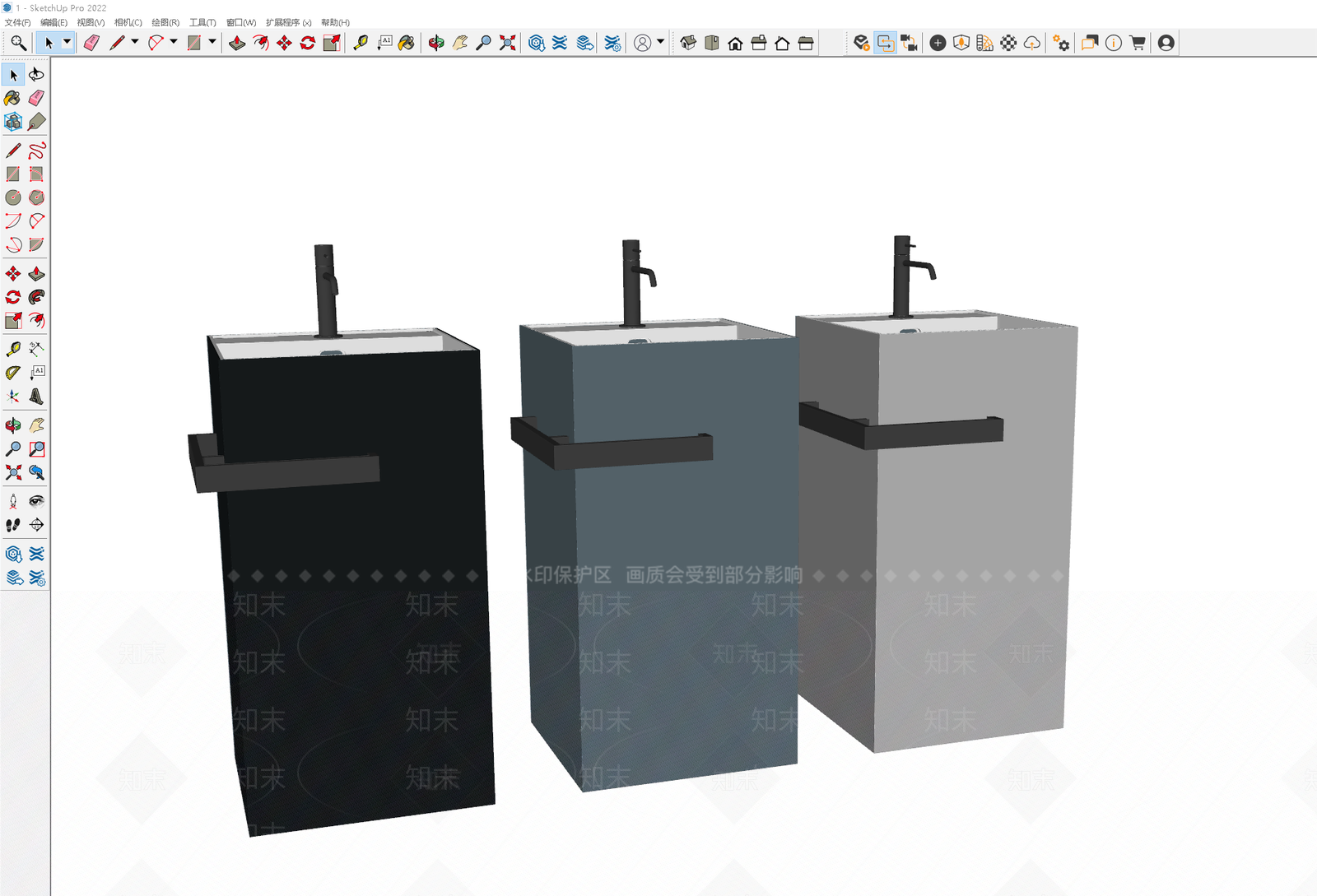Screen dimensions: 1317x896
Task: Select the Paint Bucket tool in the top toolbar
Action: coord(407,43)
